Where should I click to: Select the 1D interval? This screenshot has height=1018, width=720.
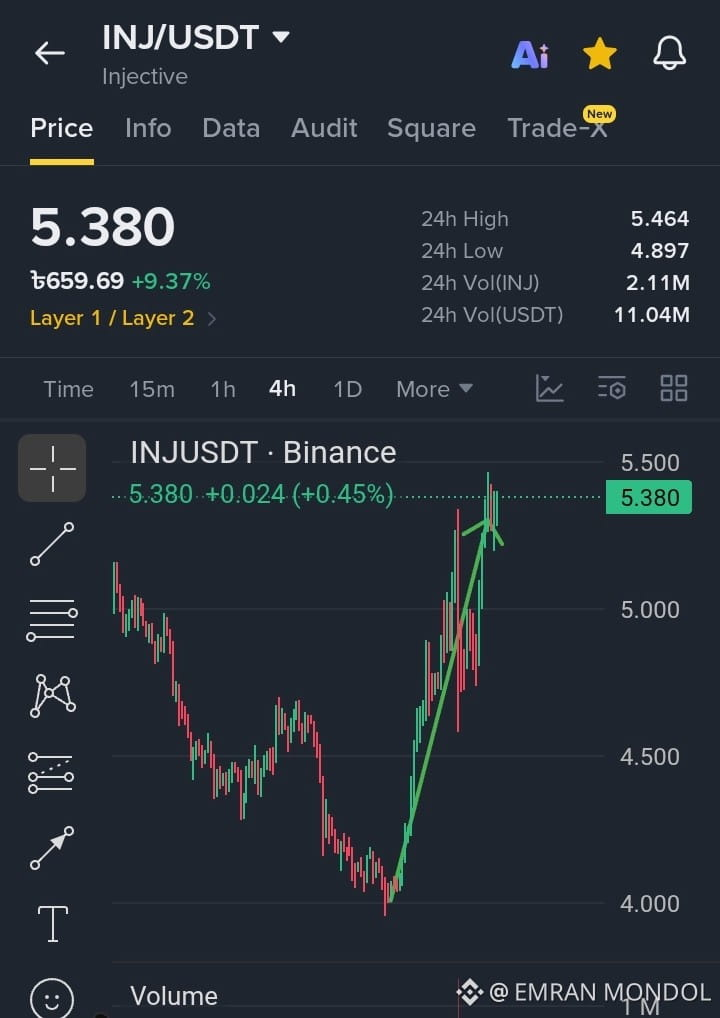click(x=347, y=390)
